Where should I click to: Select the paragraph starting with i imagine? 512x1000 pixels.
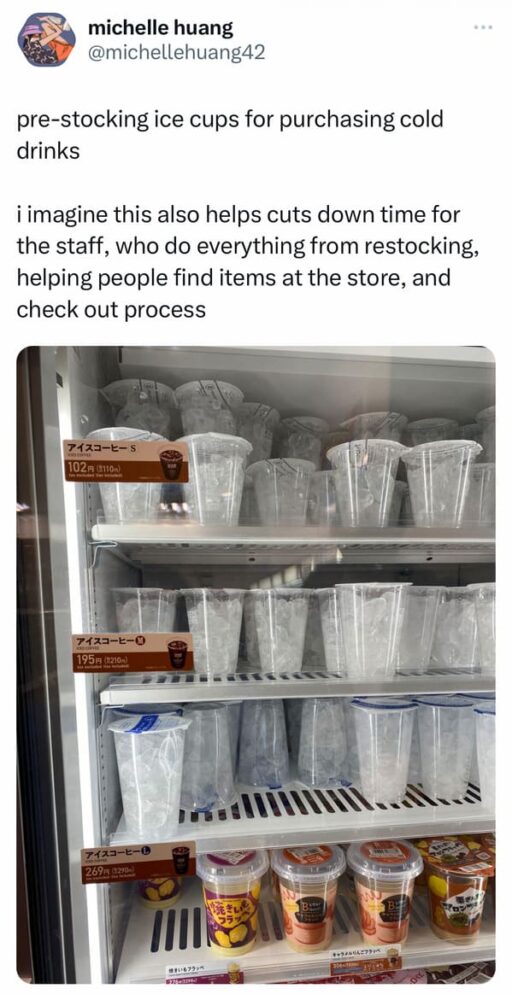click(x=247, y=262)
